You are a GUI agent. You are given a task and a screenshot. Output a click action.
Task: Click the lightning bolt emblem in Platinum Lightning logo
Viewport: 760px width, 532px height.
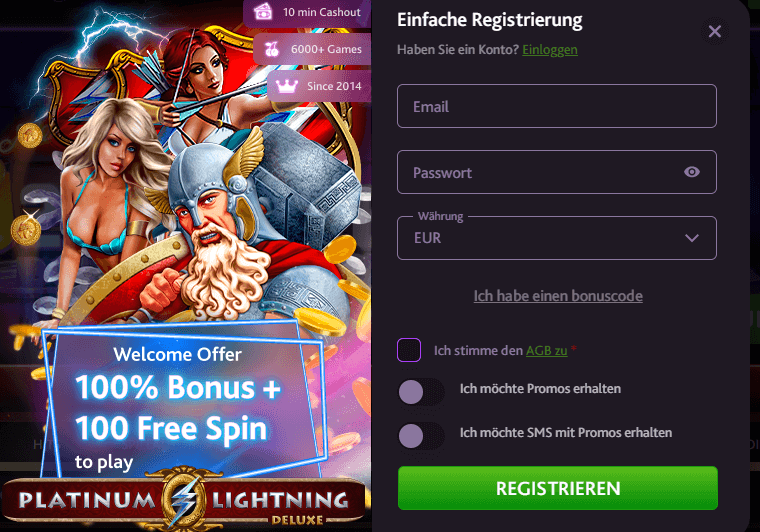coord(184,499)
